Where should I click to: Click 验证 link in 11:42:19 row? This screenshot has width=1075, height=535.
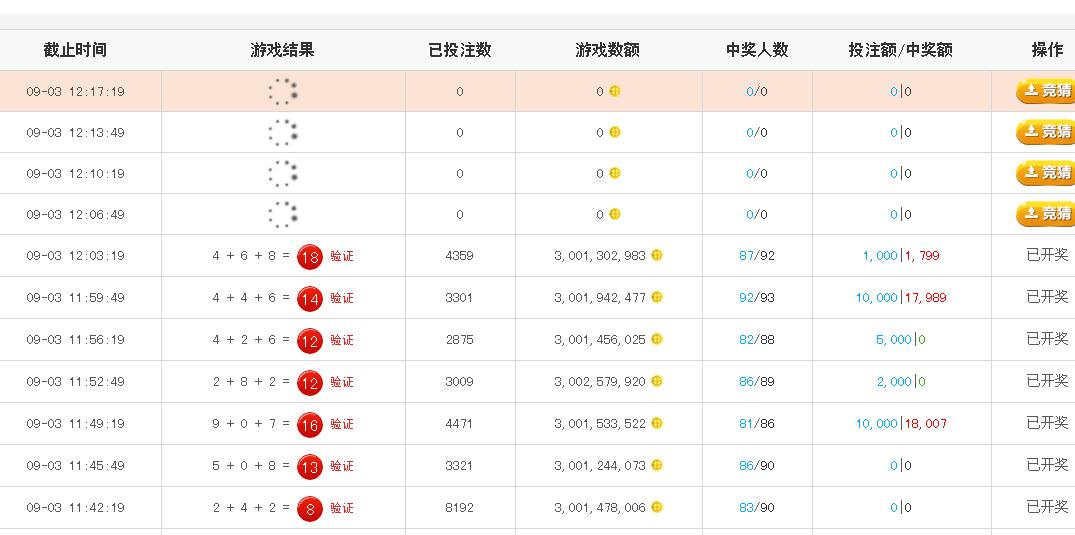342,508
